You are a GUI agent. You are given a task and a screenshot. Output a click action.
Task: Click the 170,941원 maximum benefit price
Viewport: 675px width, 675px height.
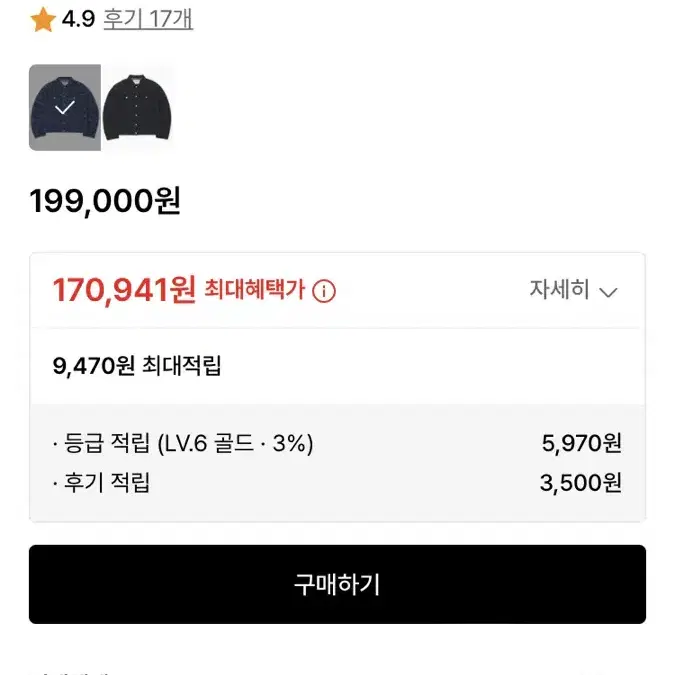click(x=124, y=290)
